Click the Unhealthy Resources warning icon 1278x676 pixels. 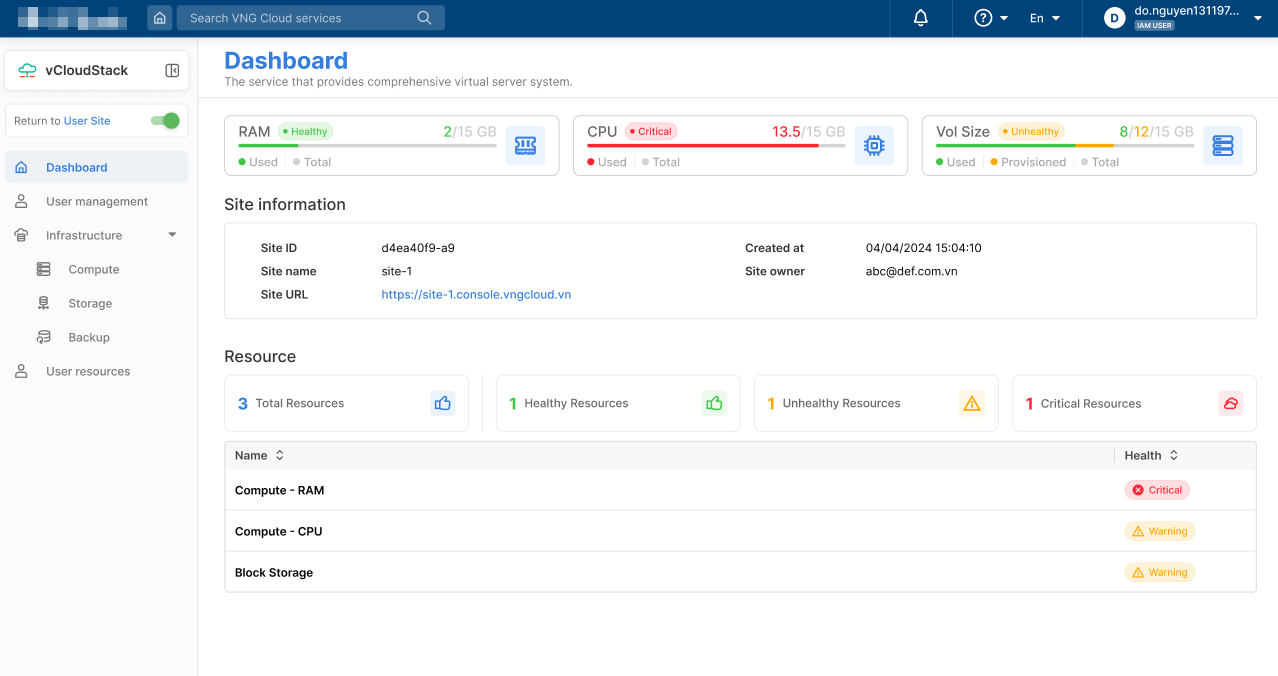pyautogui.click(x=971, y=403)
